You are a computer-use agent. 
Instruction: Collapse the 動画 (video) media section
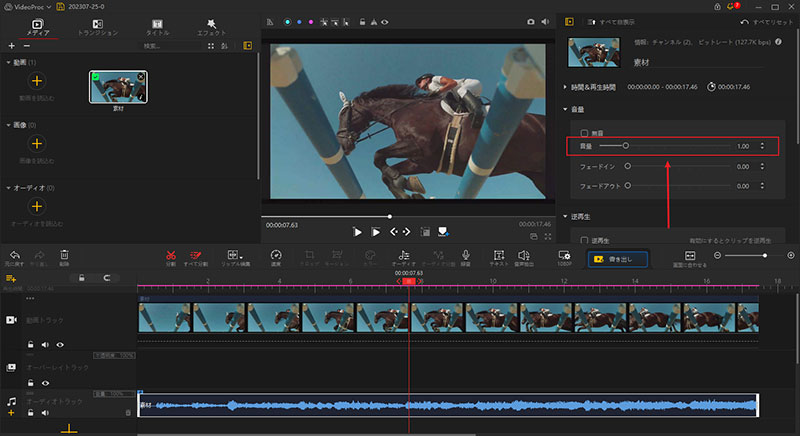point(8,62)
